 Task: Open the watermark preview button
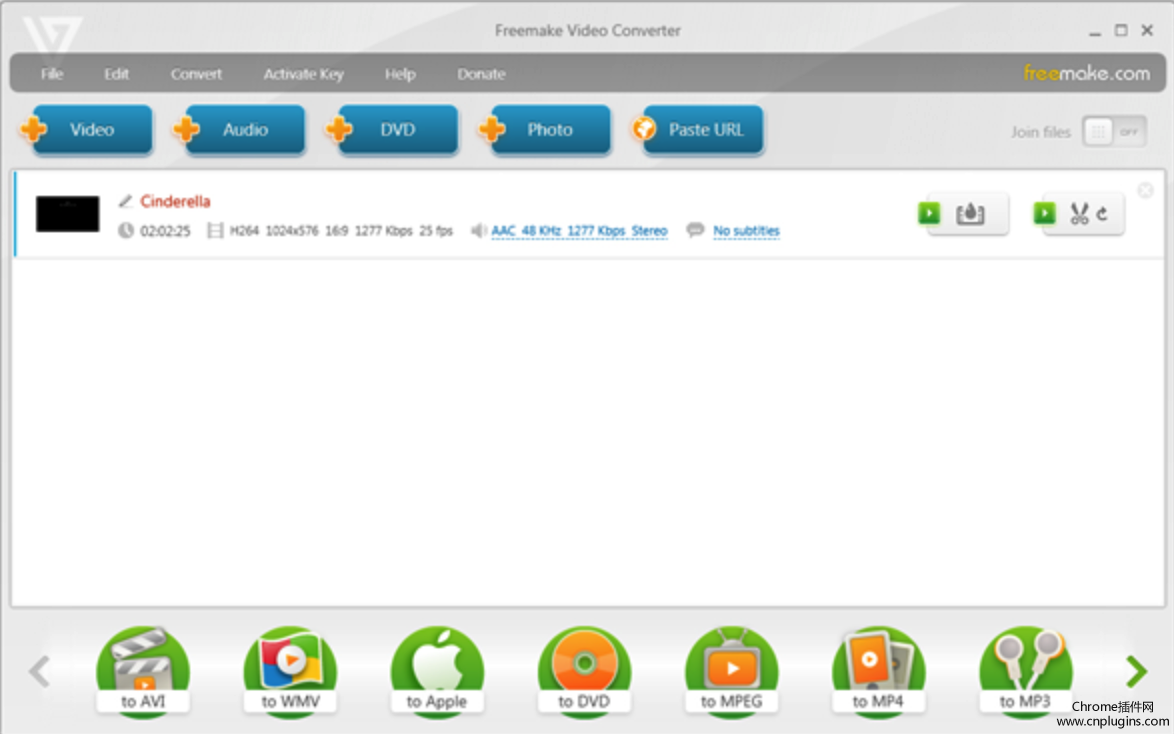pos(964,214)
